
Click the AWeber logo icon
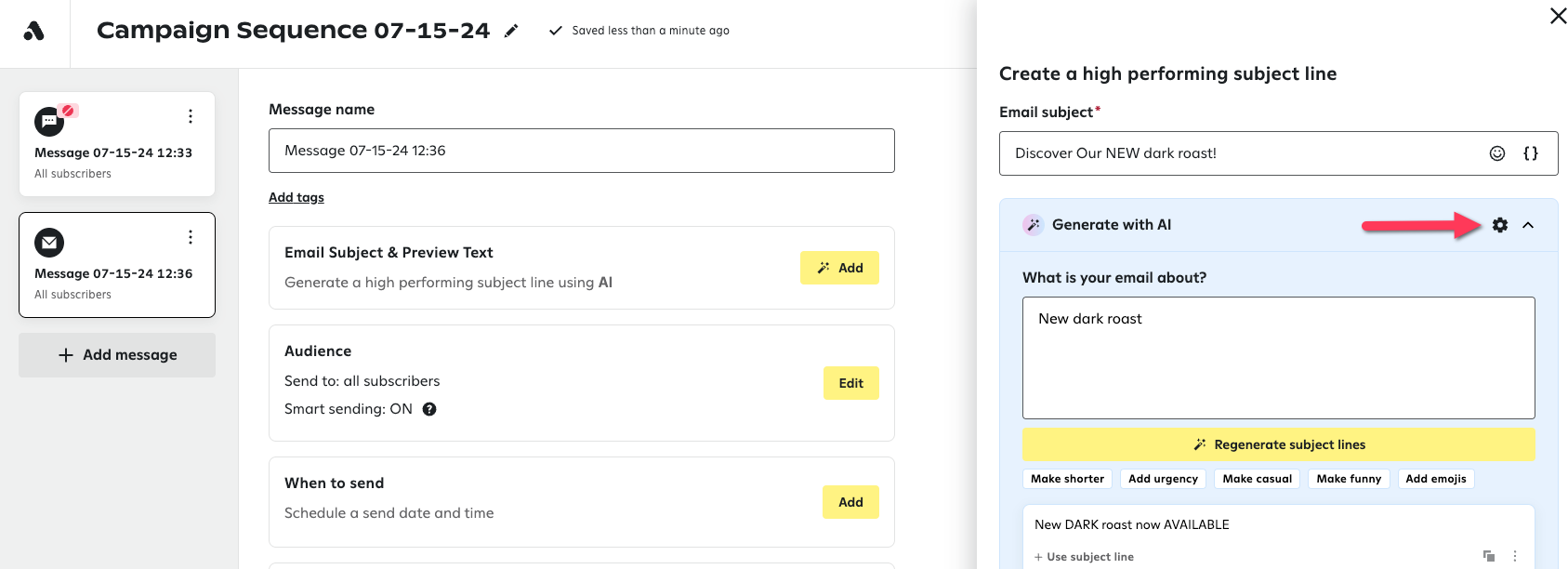click(34, 31)
